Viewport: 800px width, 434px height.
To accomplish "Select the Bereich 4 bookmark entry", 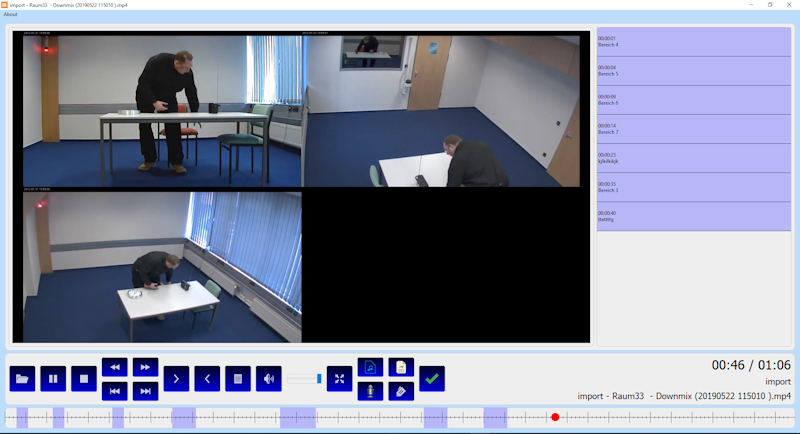I will [x=693, y=42].
